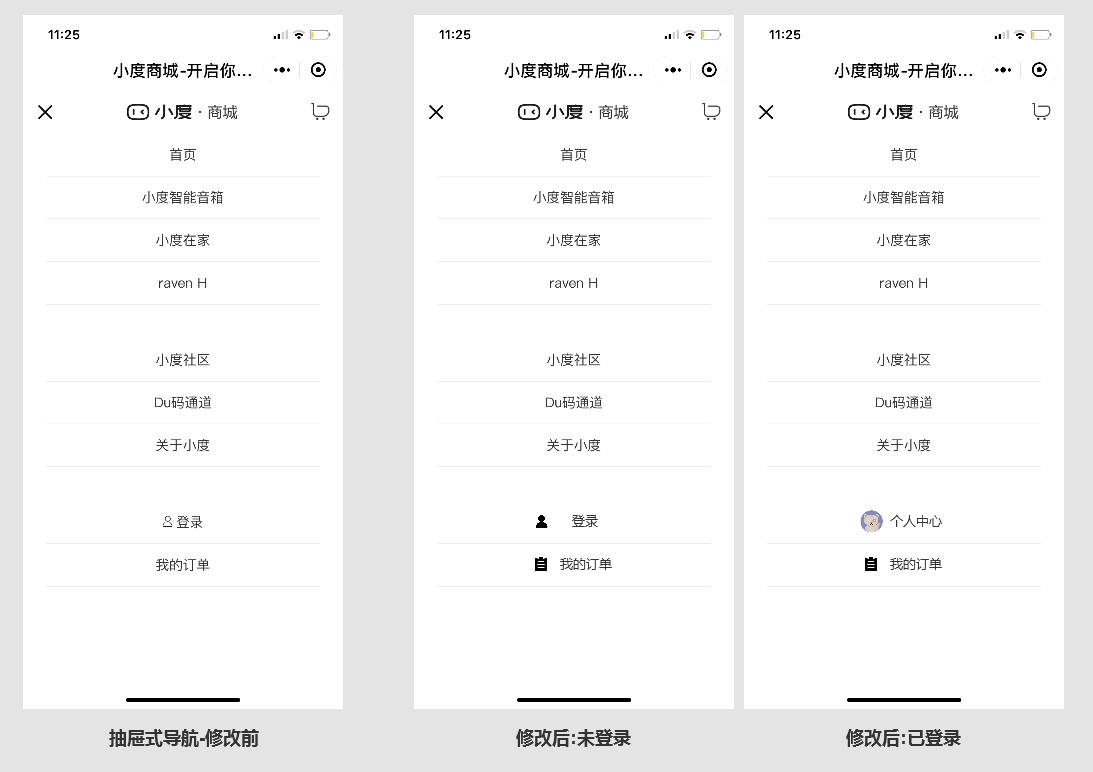Open 关于小度 in the 已登录 mockup
Screen dimensions: 1093x772
[x=903, y=445]
